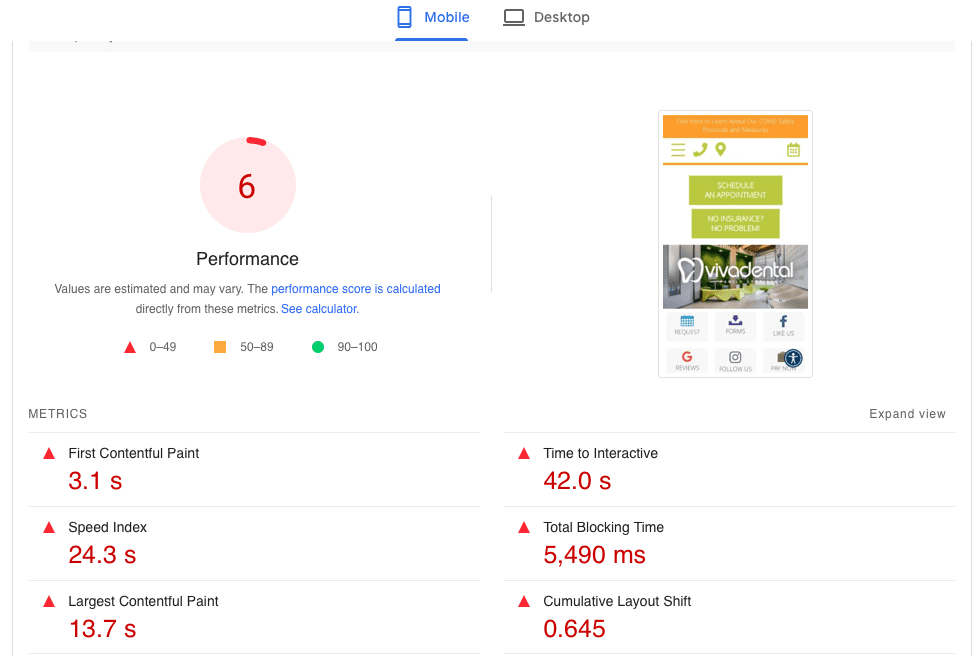Click the red triangle beside Total Blocking Time
This screenshot has width=977, height=656.
coord(524,528)
